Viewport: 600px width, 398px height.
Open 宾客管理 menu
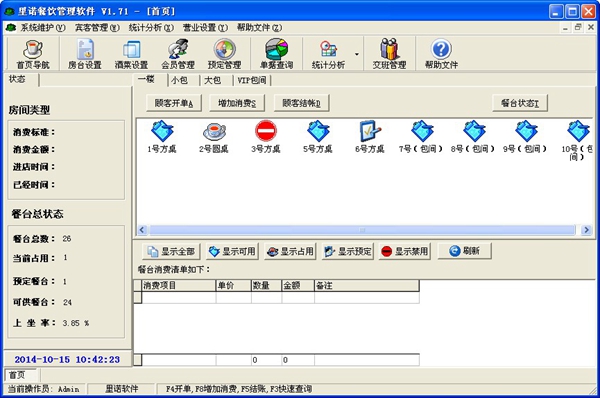97,28
